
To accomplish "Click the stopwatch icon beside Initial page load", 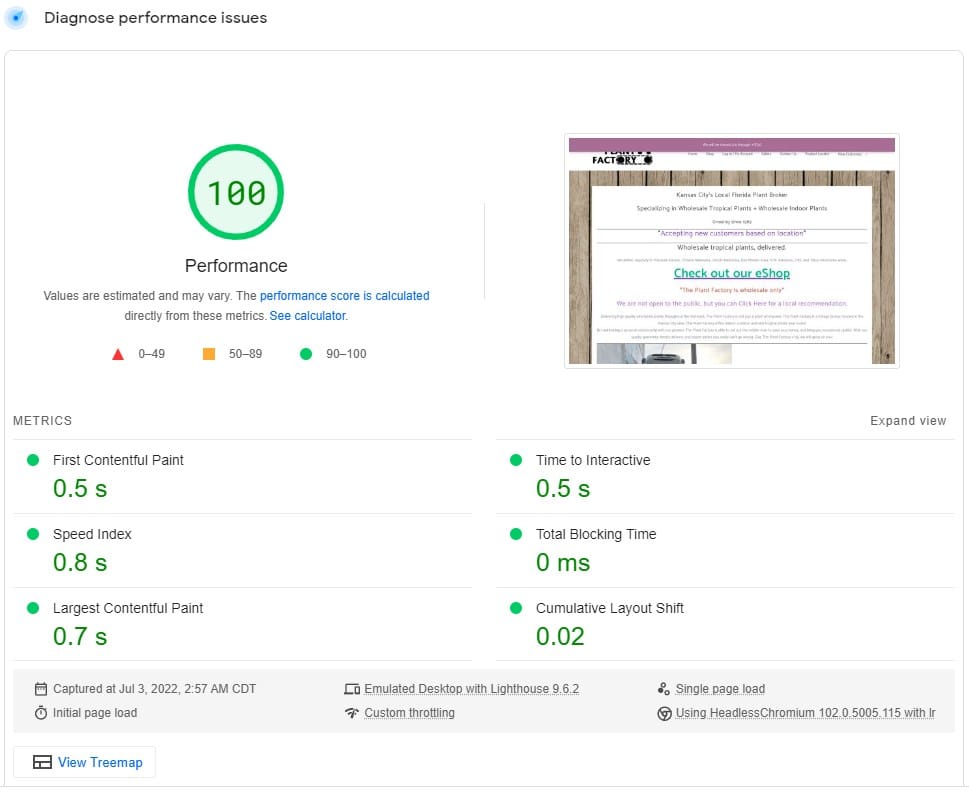I will [x=41, y=713].
